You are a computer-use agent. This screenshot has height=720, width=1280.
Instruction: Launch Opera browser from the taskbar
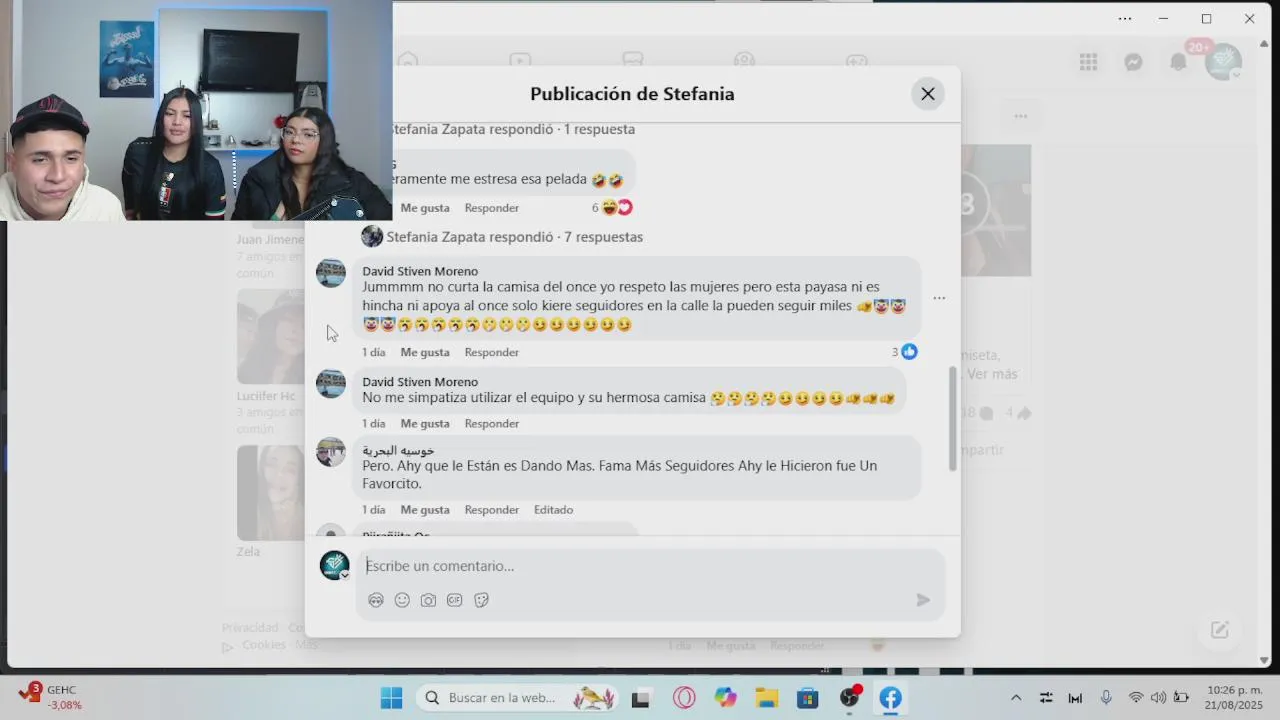click(x=684, y=698)
